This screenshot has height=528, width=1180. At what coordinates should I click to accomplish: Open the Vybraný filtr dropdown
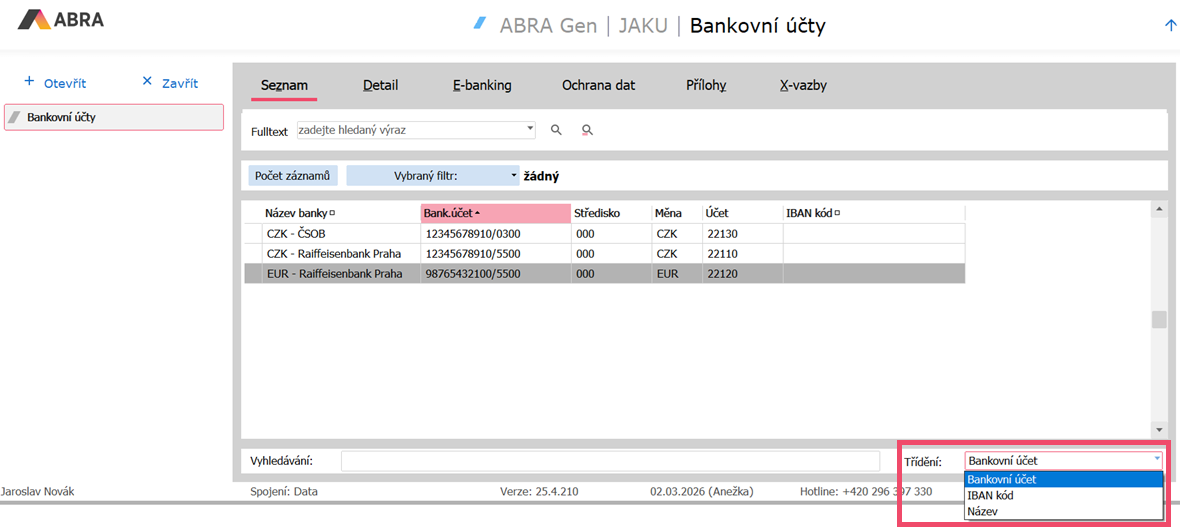pyautogui.click(x=433, y=175)
